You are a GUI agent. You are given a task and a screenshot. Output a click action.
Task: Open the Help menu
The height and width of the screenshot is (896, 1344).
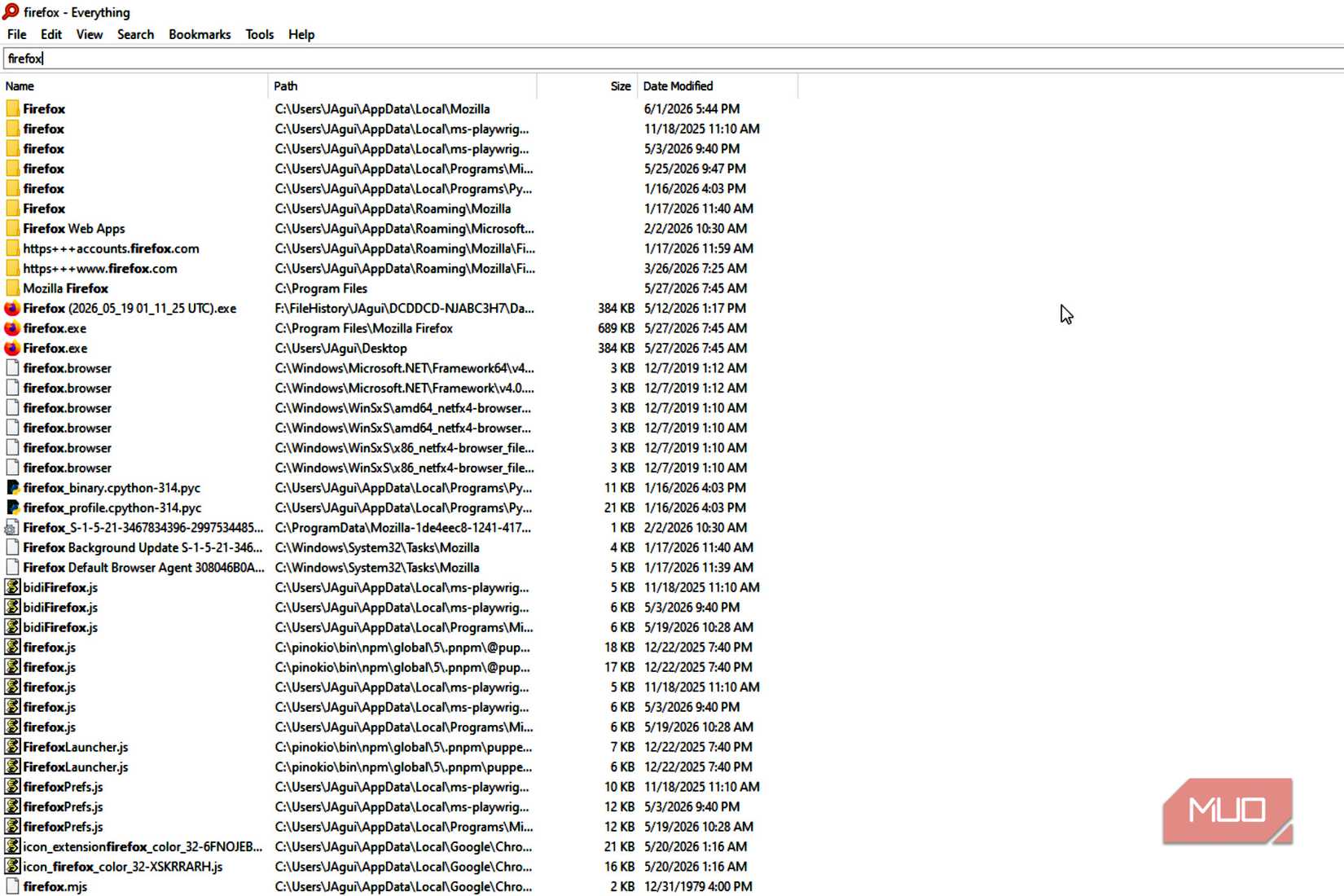(x=301, y=34)
